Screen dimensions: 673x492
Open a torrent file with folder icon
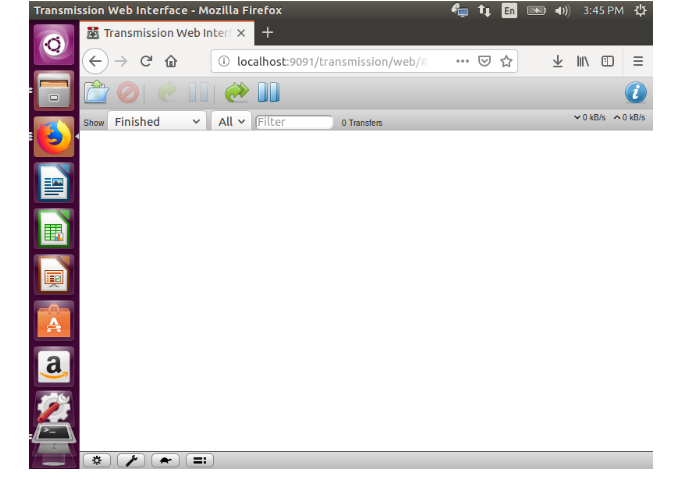point(96,92)
